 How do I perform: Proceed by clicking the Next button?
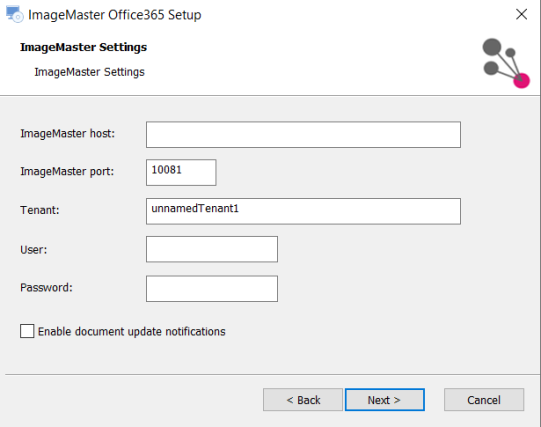click(385, 400)
